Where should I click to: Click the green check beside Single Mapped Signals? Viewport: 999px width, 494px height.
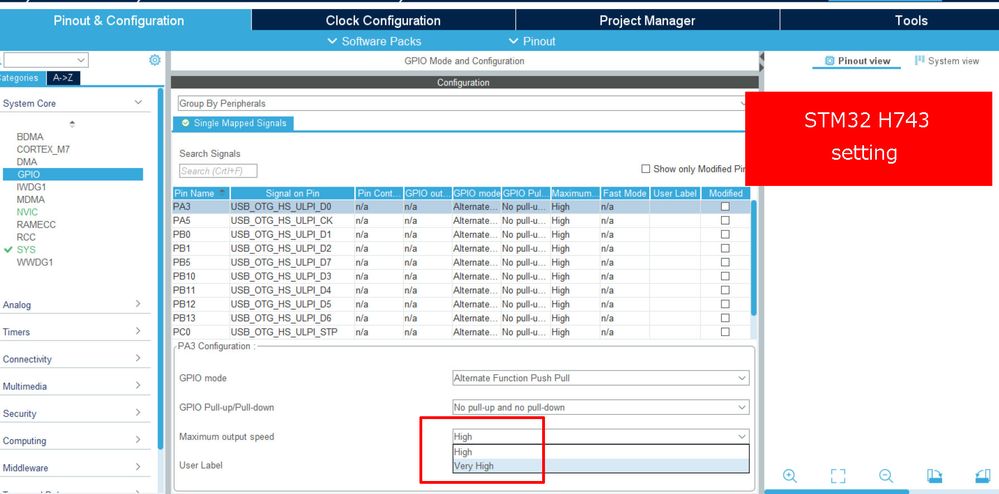[185, 123]
